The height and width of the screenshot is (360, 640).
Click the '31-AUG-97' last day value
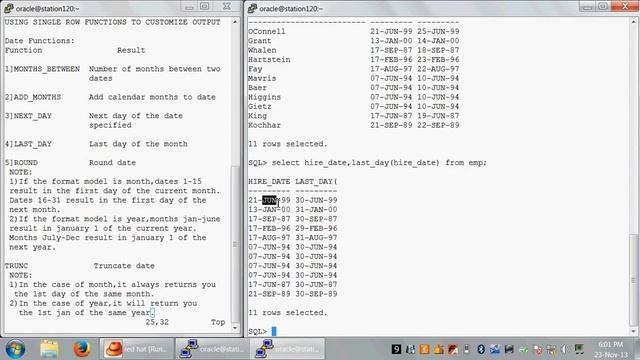(x=316, y=238)
